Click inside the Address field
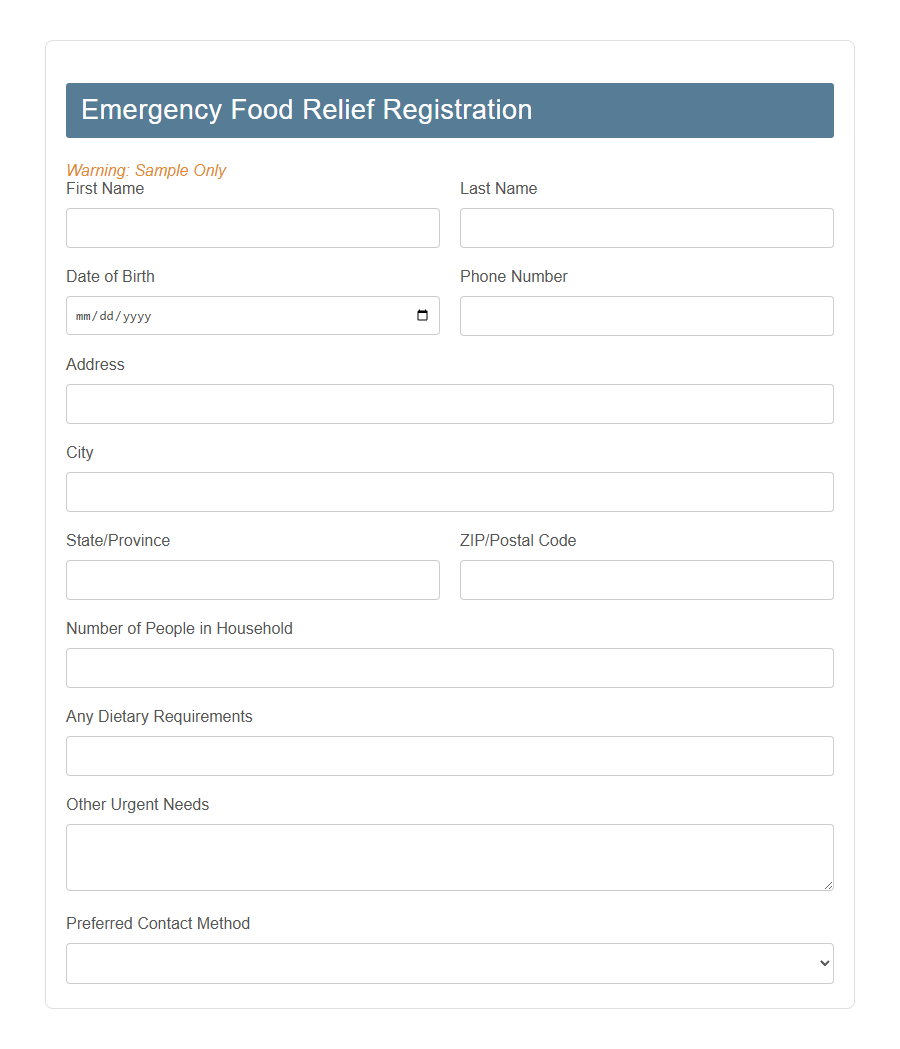 coord(450,404)
